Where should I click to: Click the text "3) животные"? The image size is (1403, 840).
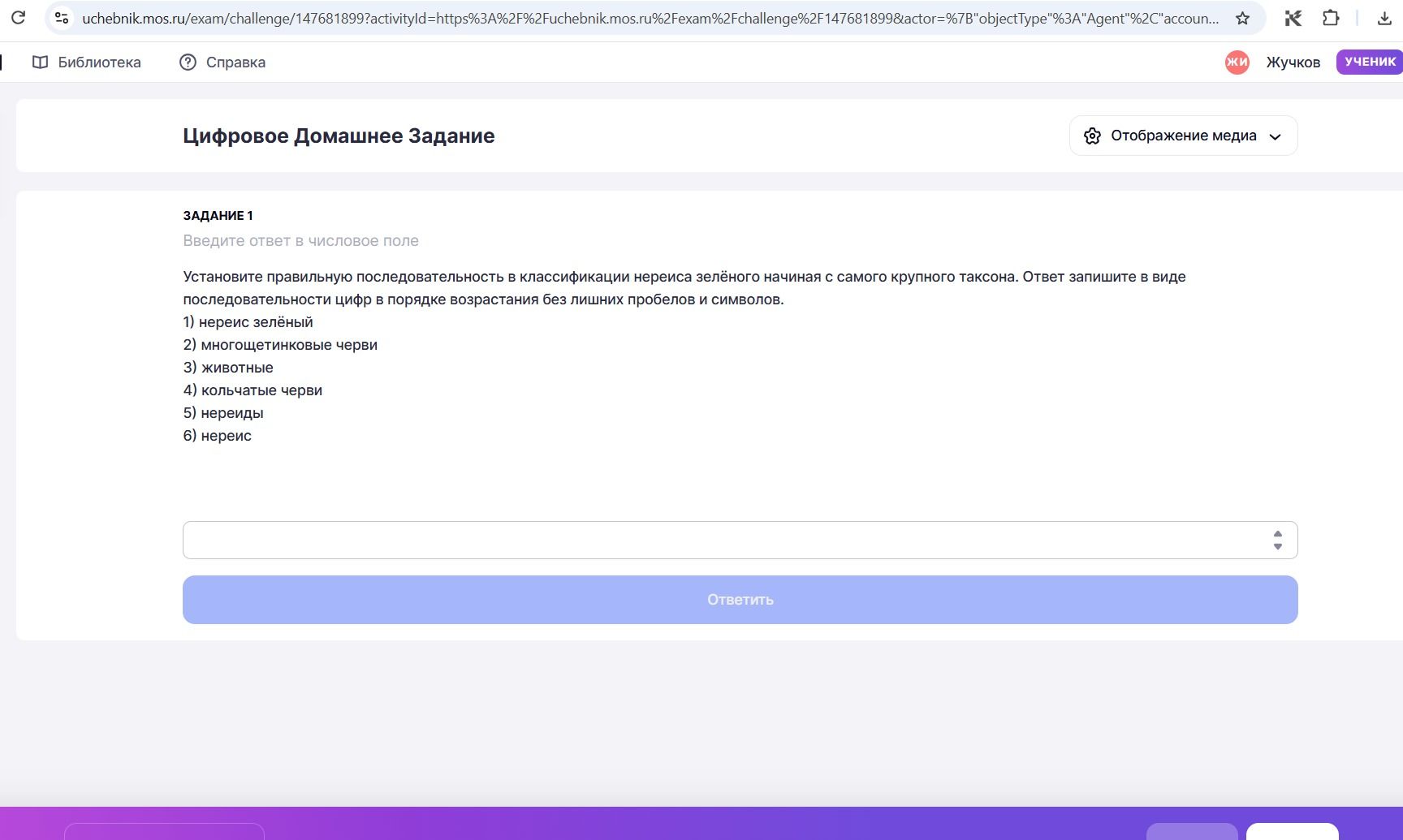click(x=228, y=368)
